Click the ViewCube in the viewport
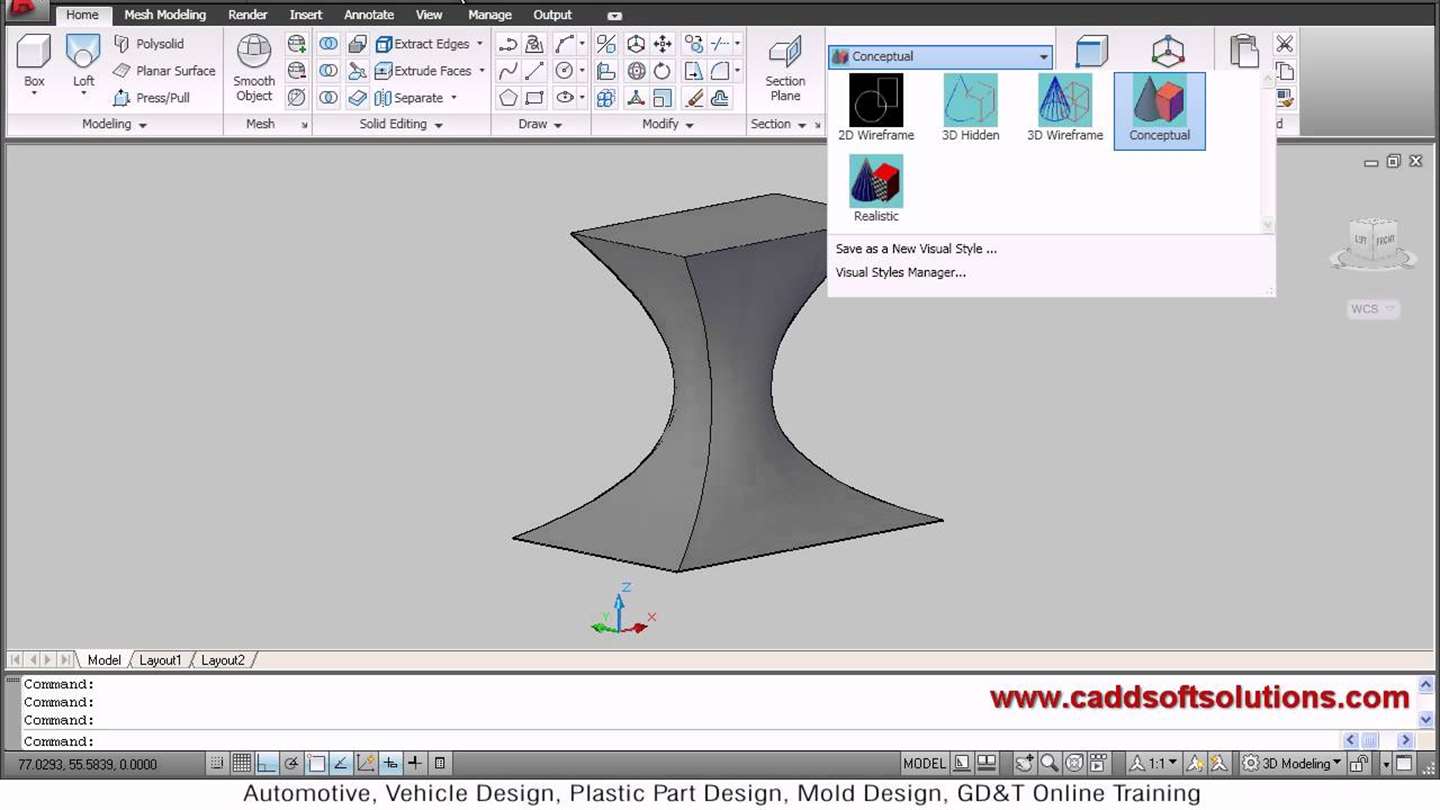Screen dimensions: 1440x810 pos(1373,245)
